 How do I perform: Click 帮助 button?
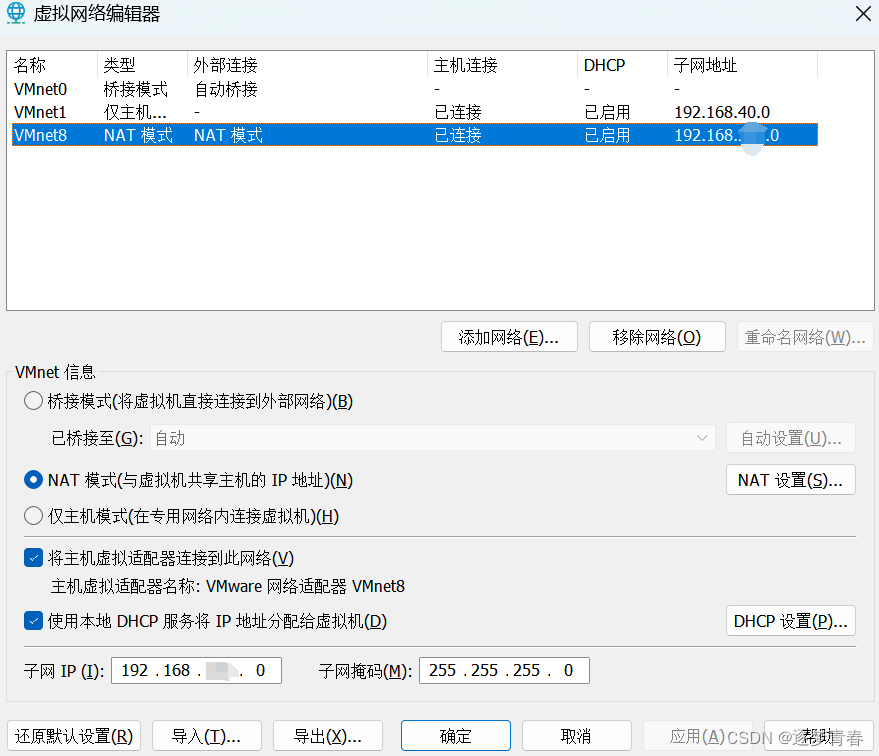coord(818,736)
